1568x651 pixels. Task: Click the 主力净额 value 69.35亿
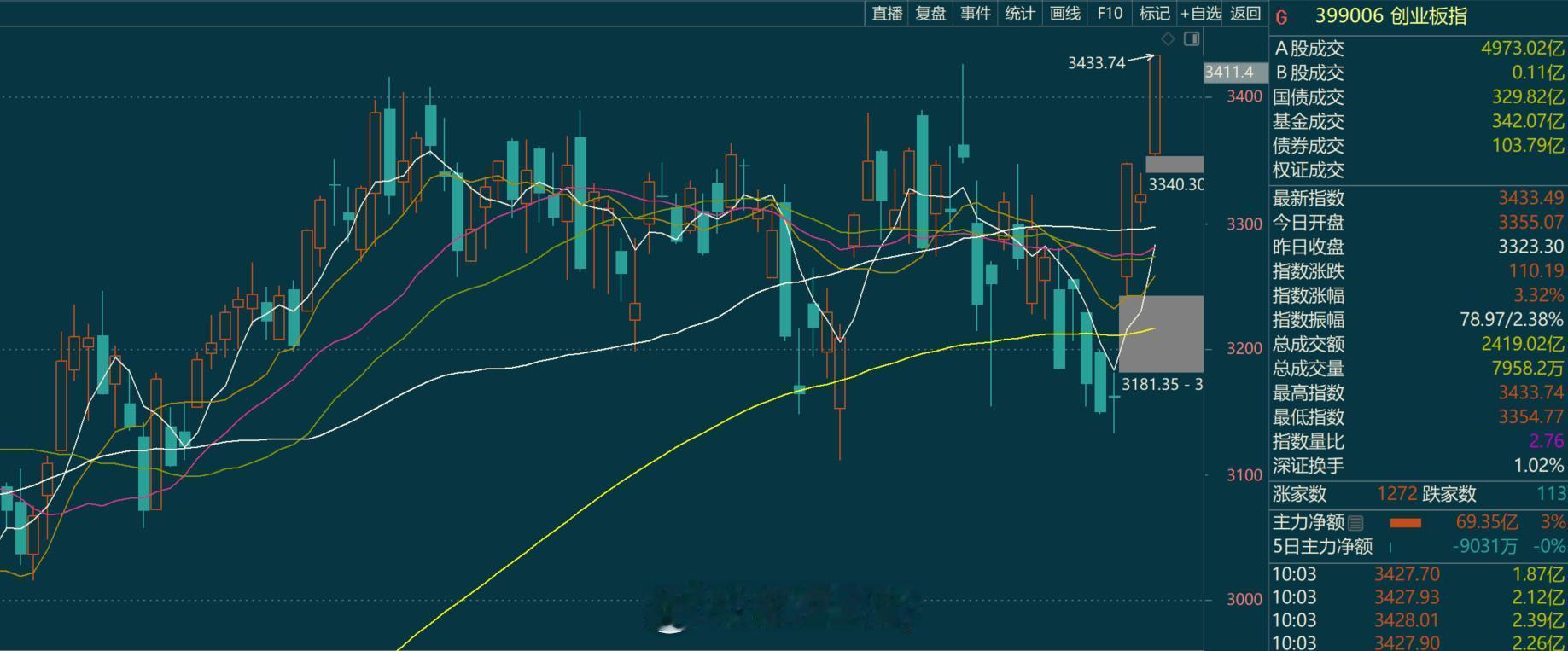click(1487, 522)
